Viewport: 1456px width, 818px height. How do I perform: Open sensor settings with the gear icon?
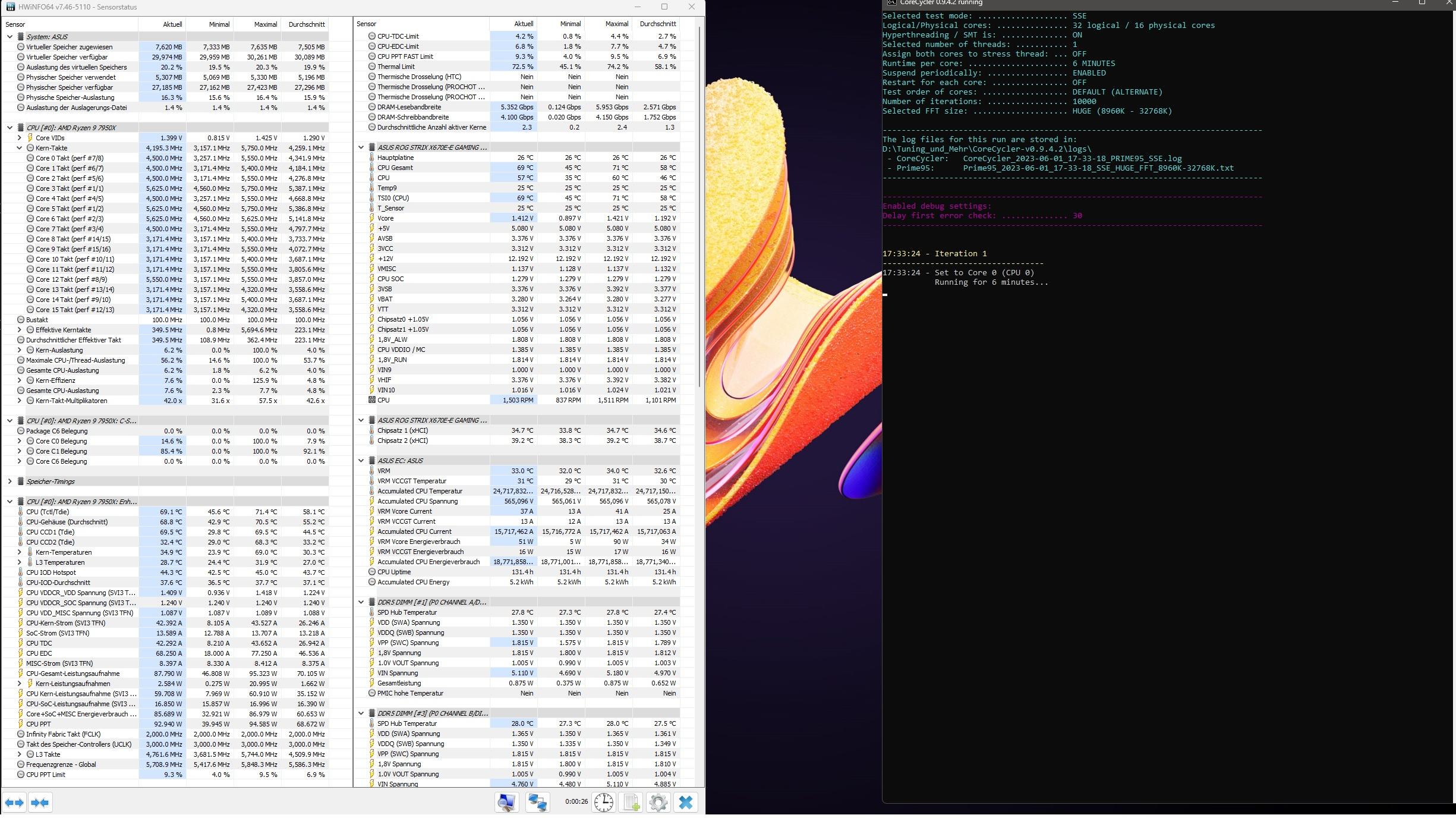pyautogui.click(x=658, y=803)
